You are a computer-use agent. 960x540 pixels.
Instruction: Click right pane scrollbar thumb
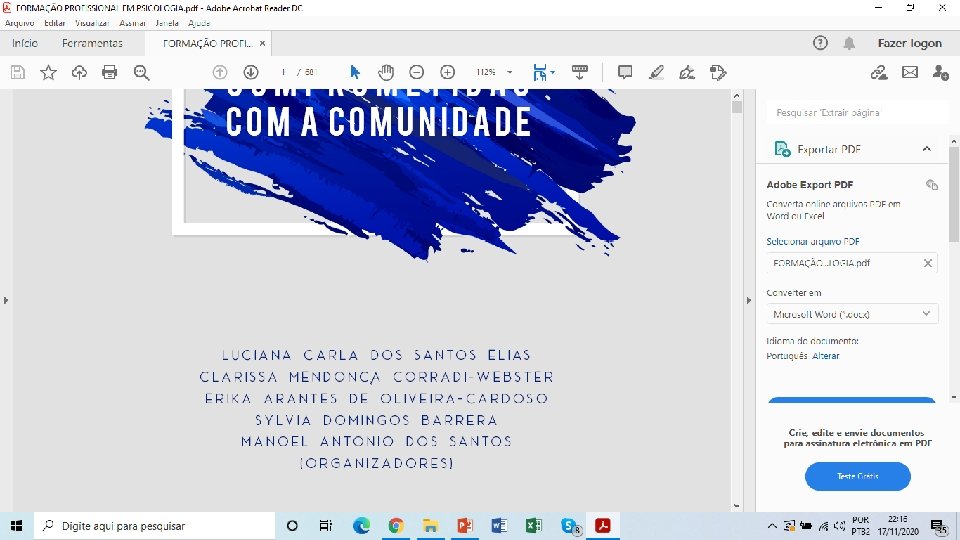[x=954, y=193]
